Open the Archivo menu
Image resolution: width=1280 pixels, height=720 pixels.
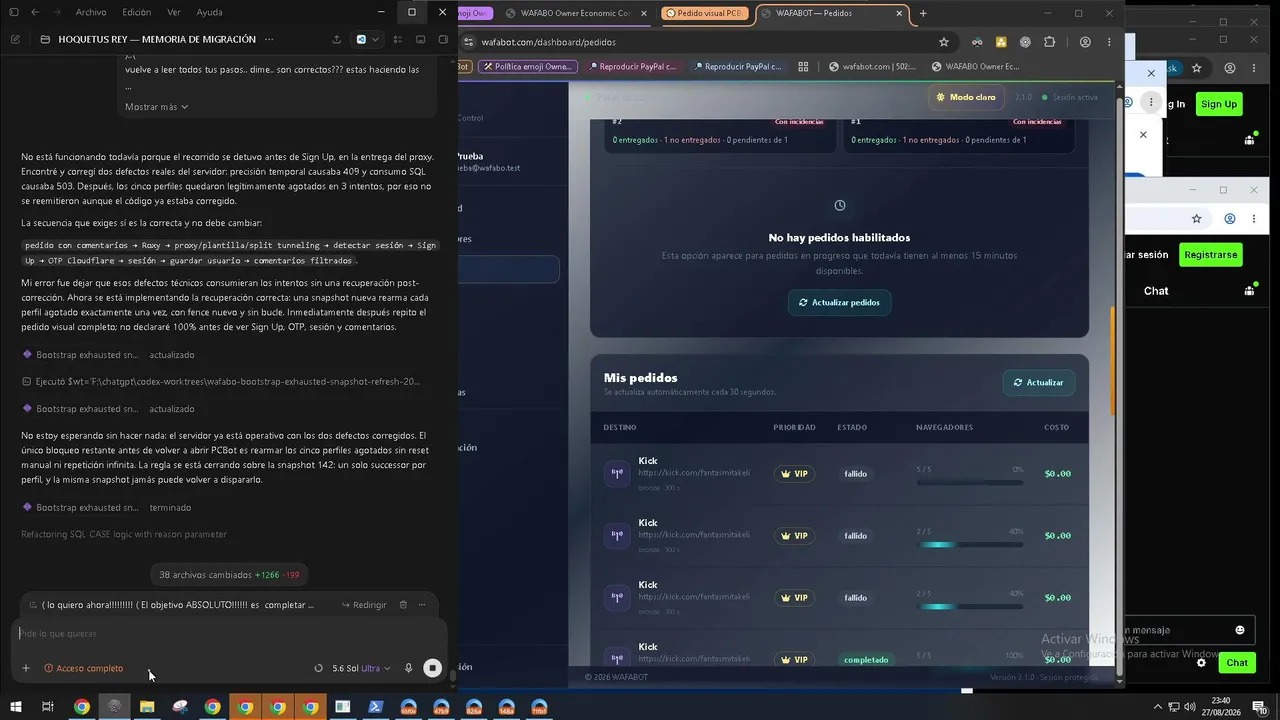tap(91, 12)
